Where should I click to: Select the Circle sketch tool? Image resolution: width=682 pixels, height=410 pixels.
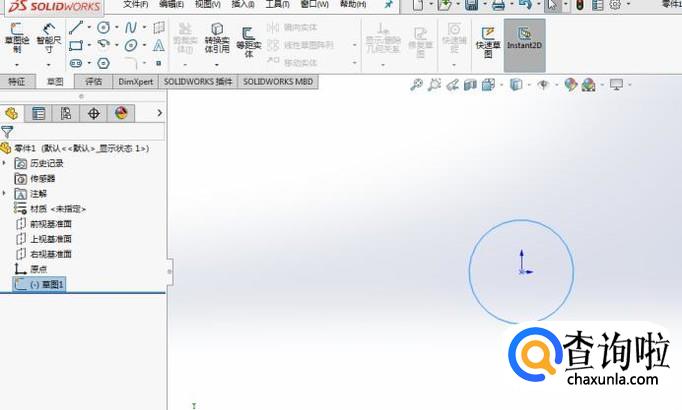click(x=103, y=27)
